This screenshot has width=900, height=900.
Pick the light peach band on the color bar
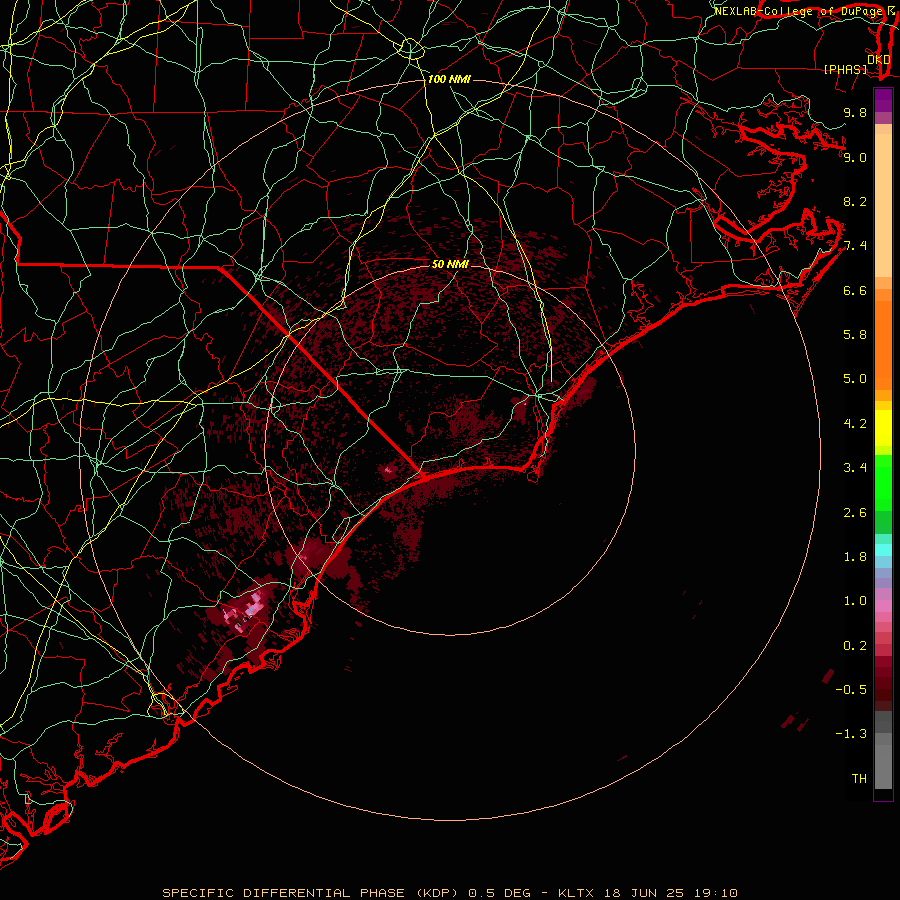pyautogui.click(x=883, y=205)
